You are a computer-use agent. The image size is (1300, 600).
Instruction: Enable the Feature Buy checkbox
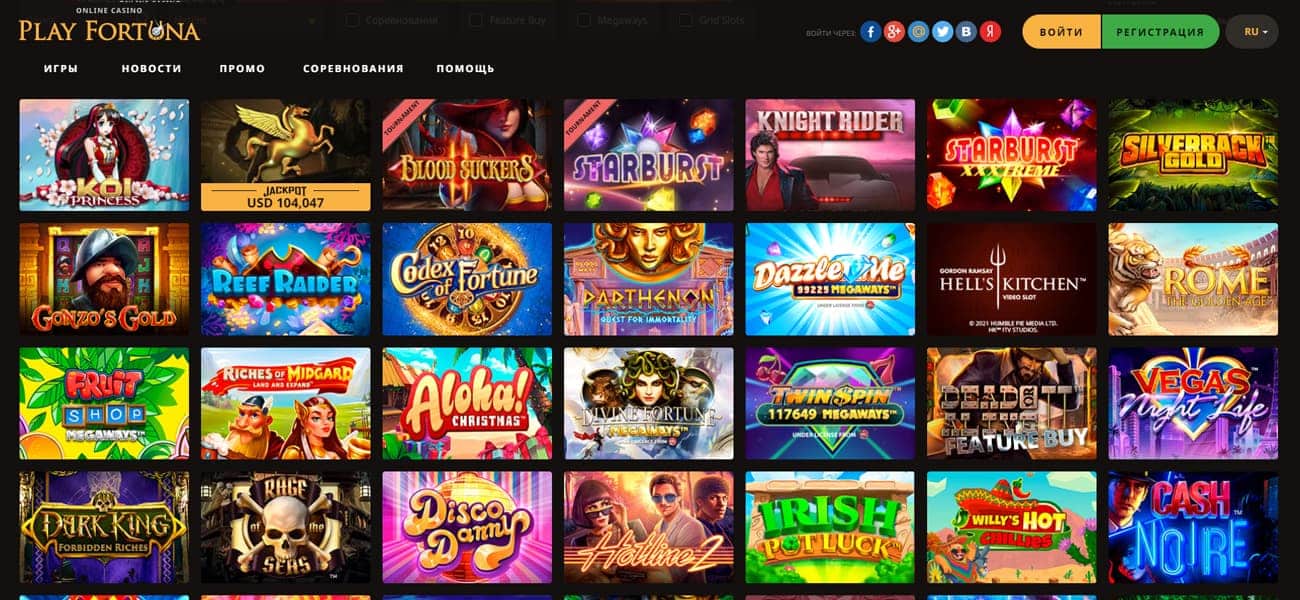coord(476,19)
